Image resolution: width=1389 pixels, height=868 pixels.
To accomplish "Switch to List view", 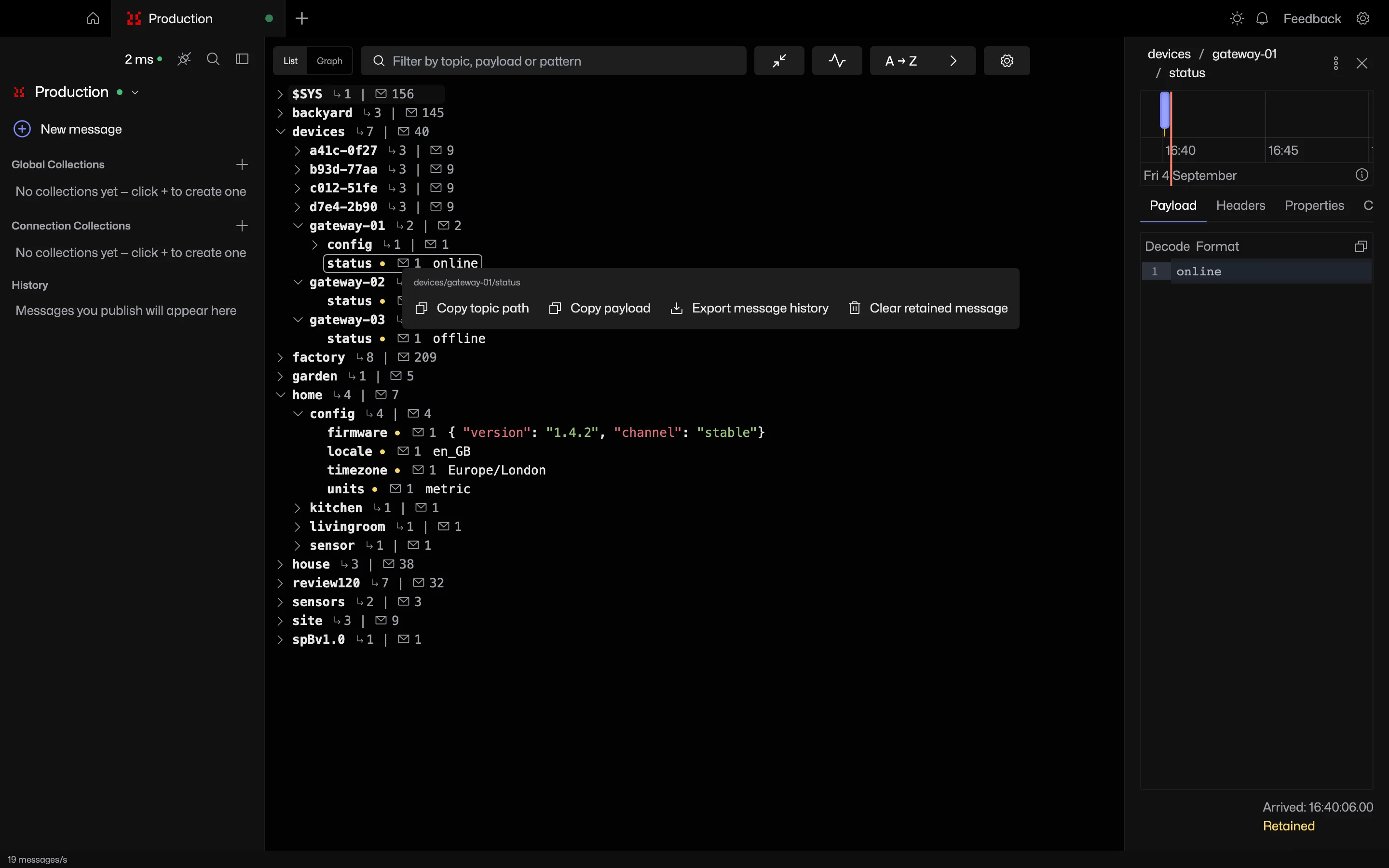I will pyautogui.click(x=290, y=61).
